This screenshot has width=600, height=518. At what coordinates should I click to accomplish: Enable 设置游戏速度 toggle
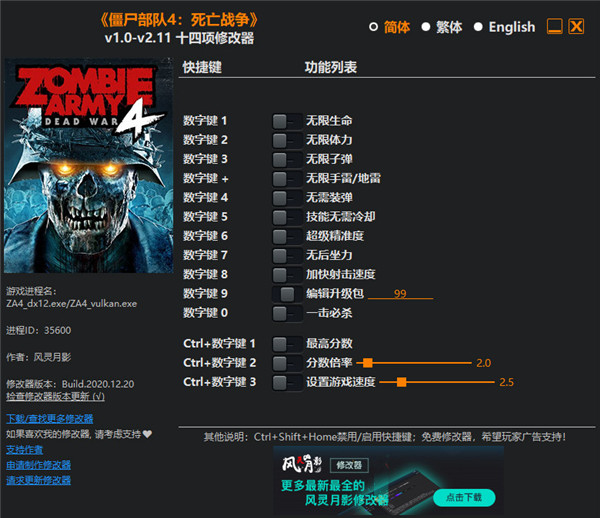coord(287,382)
